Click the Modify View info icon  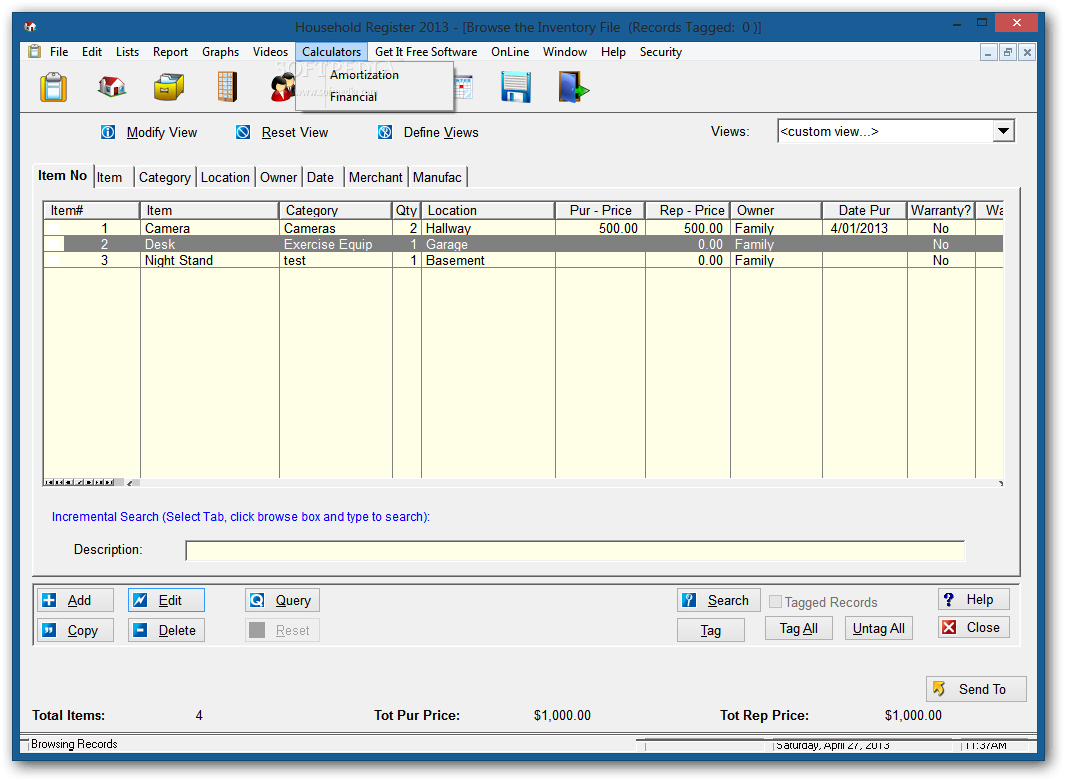pyautogui.click(x=108, y=132)
